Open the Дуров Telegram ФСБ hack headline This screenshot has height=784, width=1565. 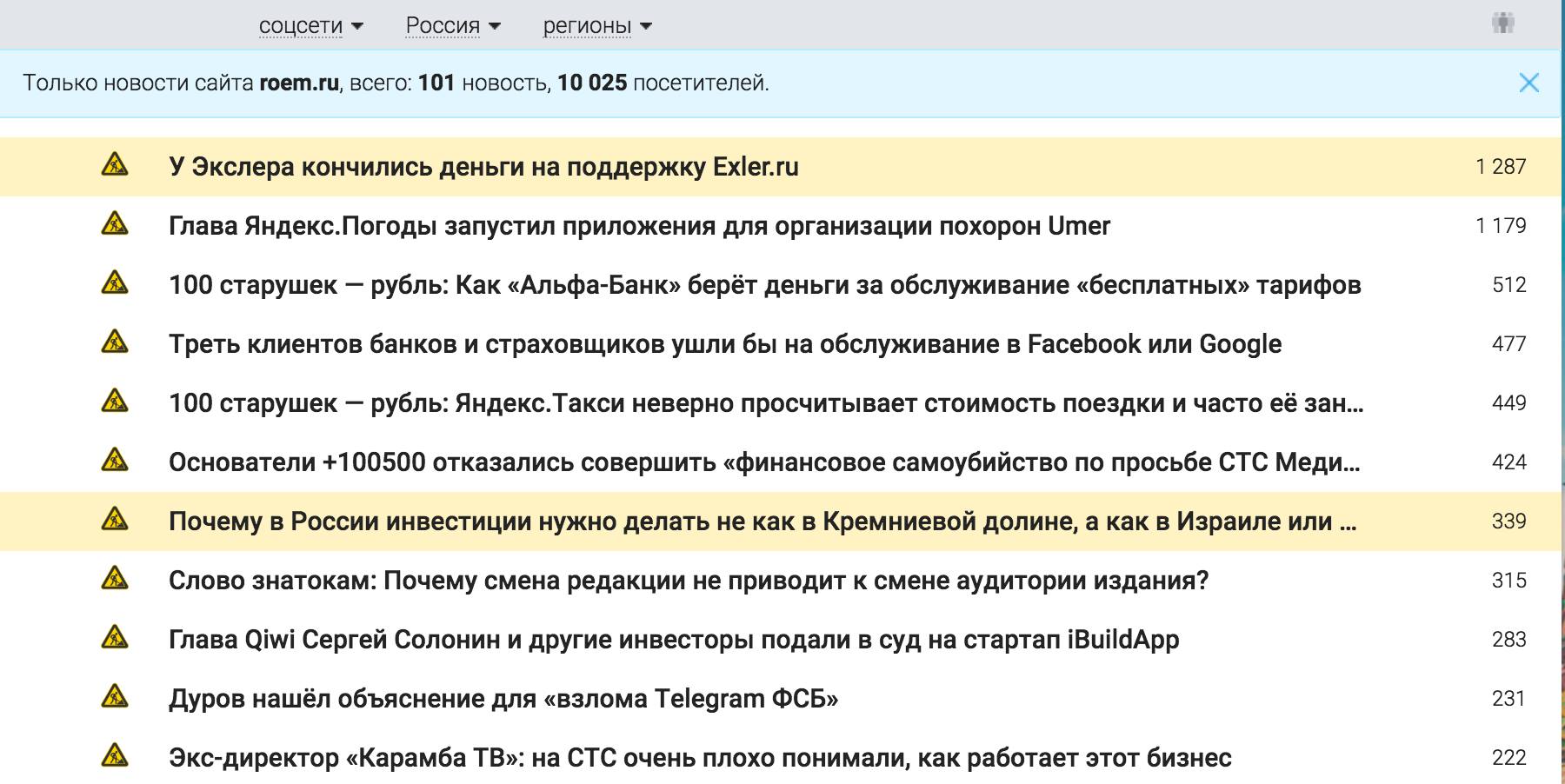[x=503, y=699]
